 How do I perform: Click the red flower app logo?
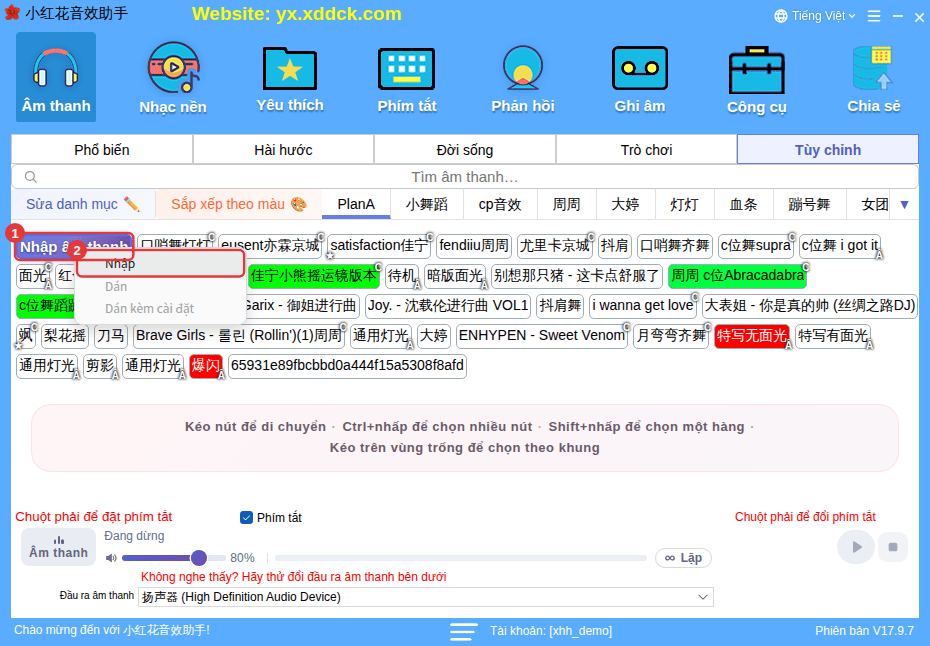(x=12, y=13)
